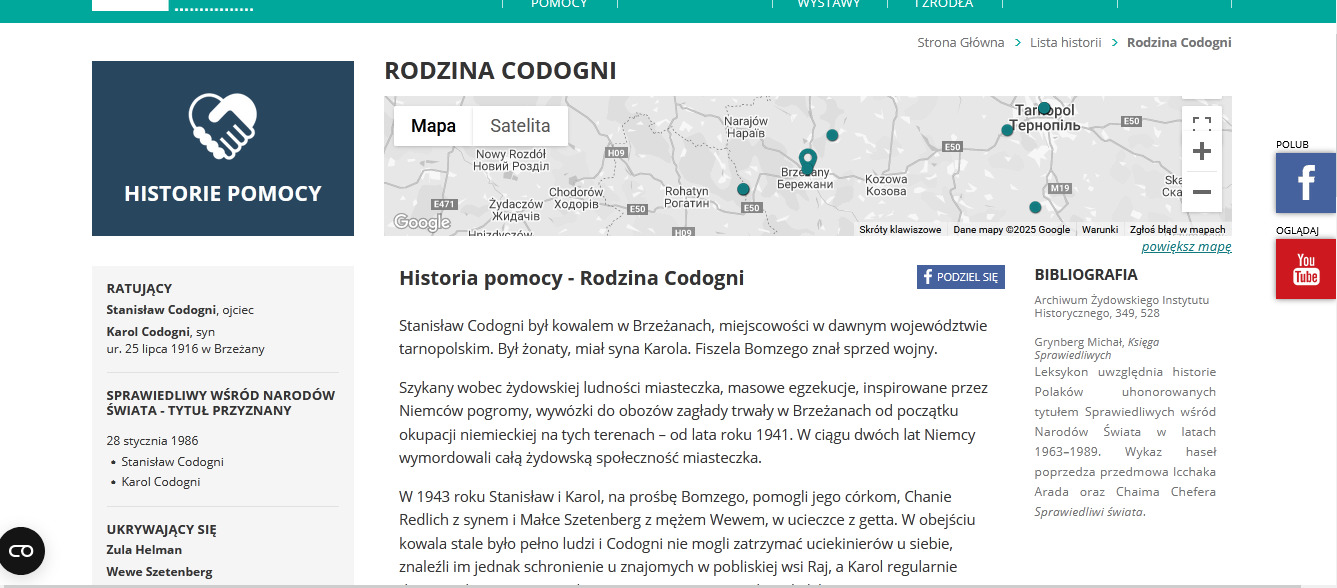Click the Podziel się Facebook share button

[960, 277]
